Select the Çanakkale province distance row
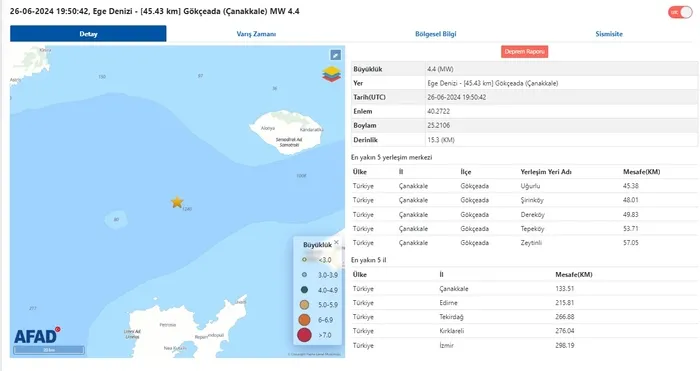 (x=525, y=289)
